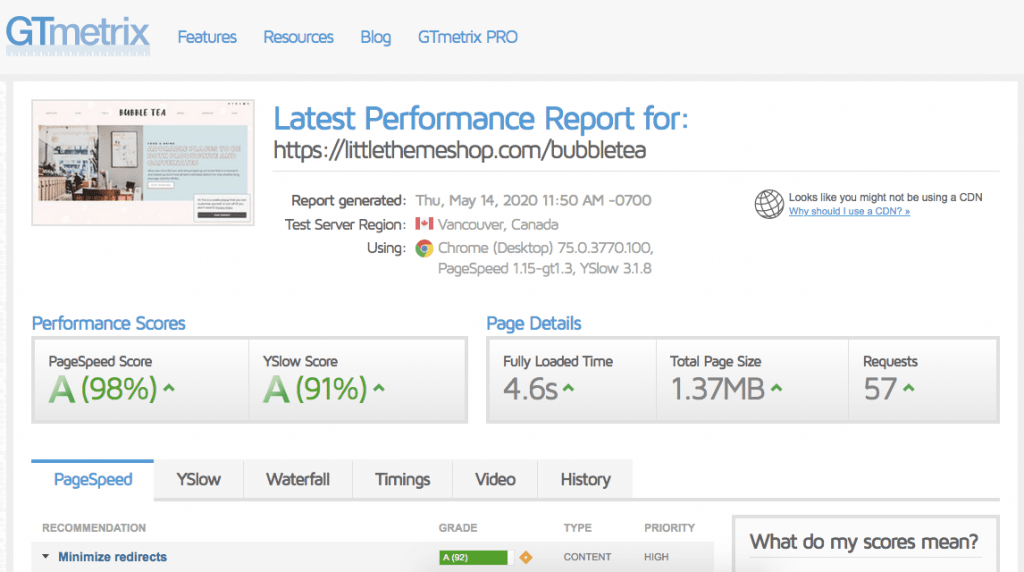The image size is (1024, 572).
Task: Click the 57 Requests value
Action: click(880, 389)
